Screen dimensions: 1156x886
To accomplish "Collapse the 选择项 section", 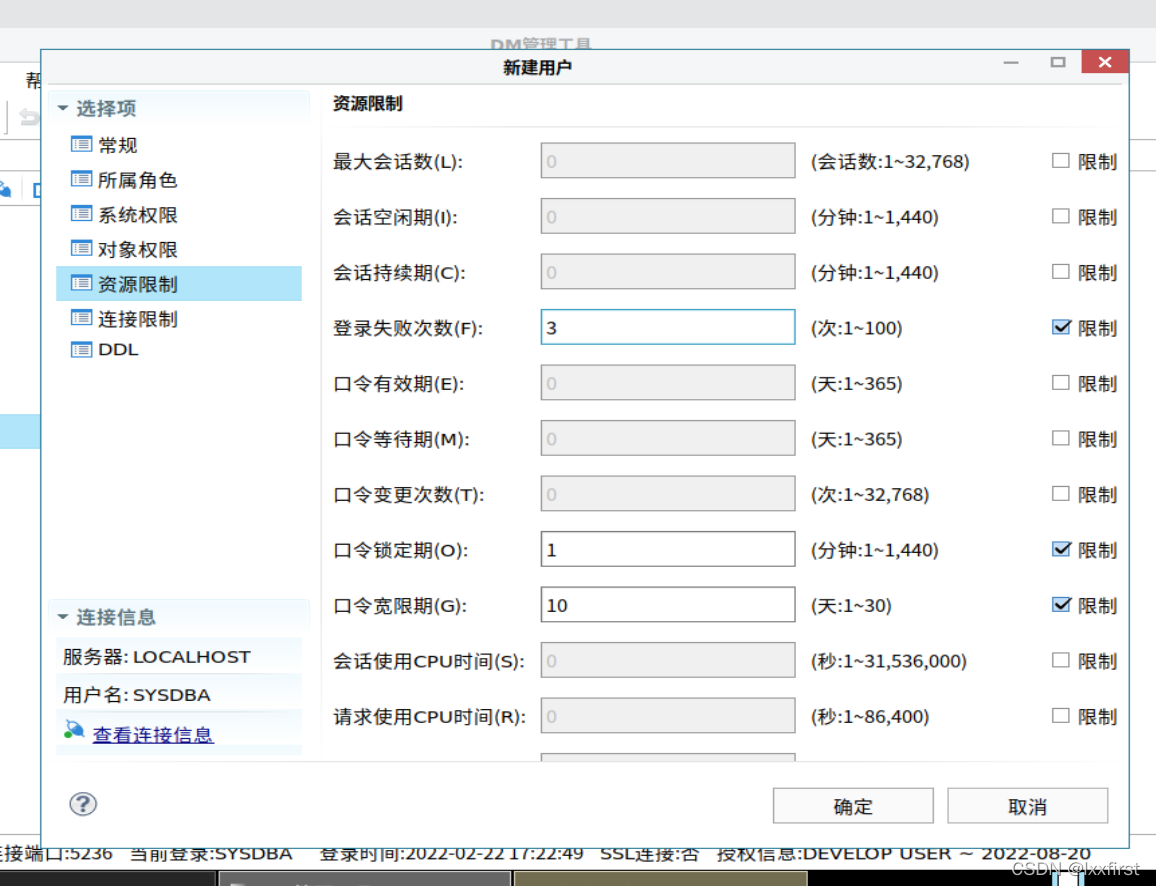I will click(x=63, y=108).
